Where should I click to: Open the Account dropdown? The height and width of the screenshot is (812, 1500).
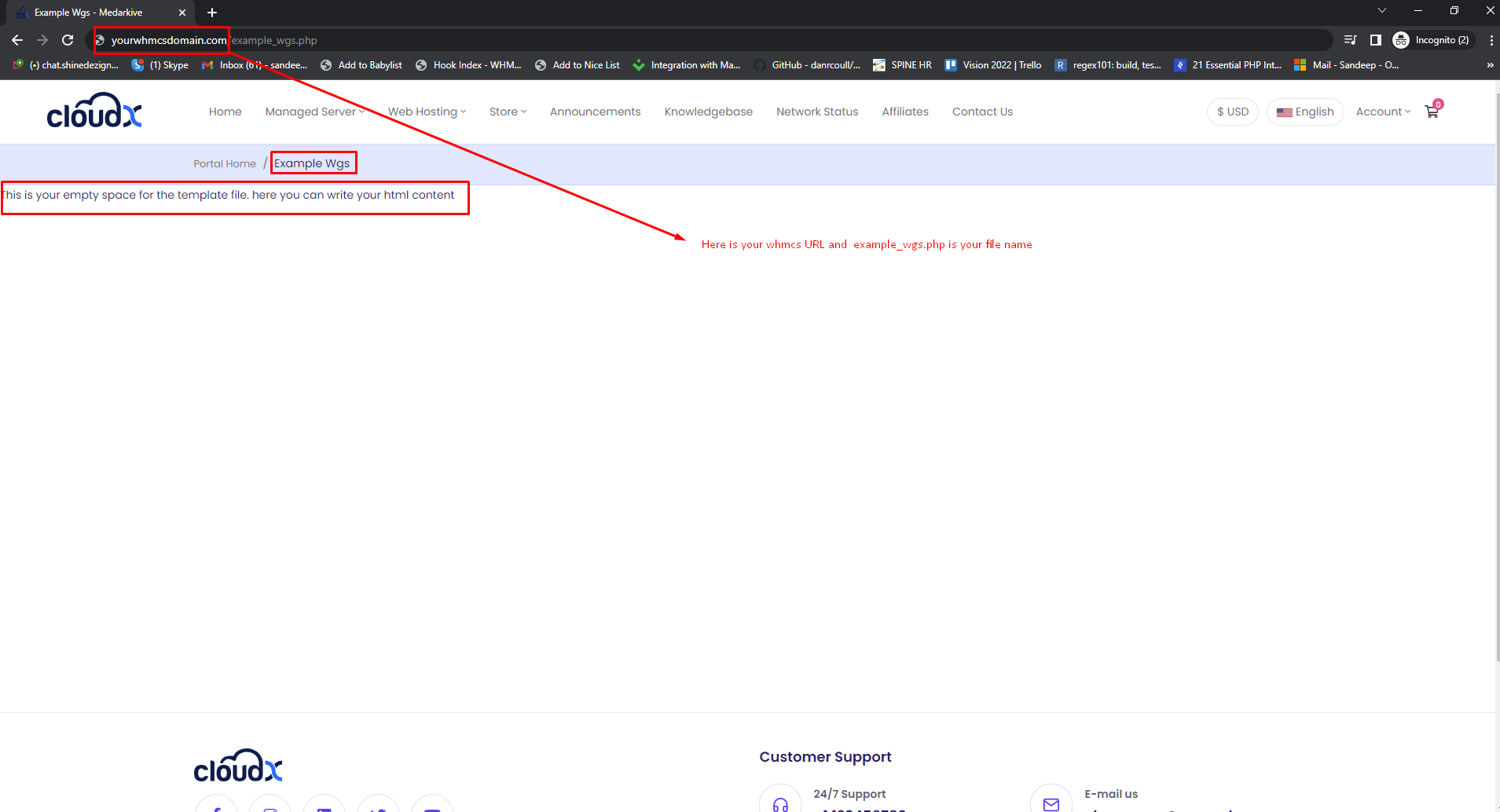tap(1382, 112)
